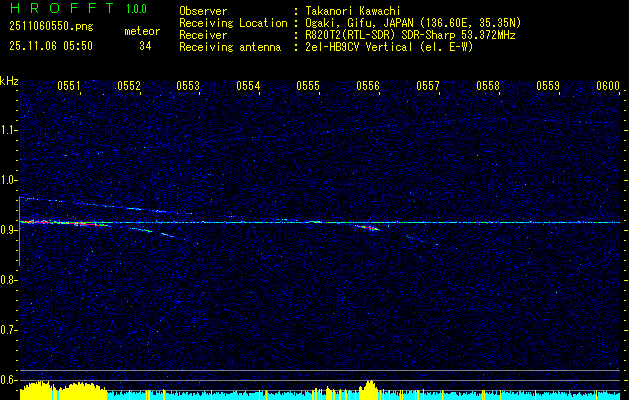Click the receiver frequency text 53.372MHz
The width and height of the screenshot is (629, 400).
486,35
